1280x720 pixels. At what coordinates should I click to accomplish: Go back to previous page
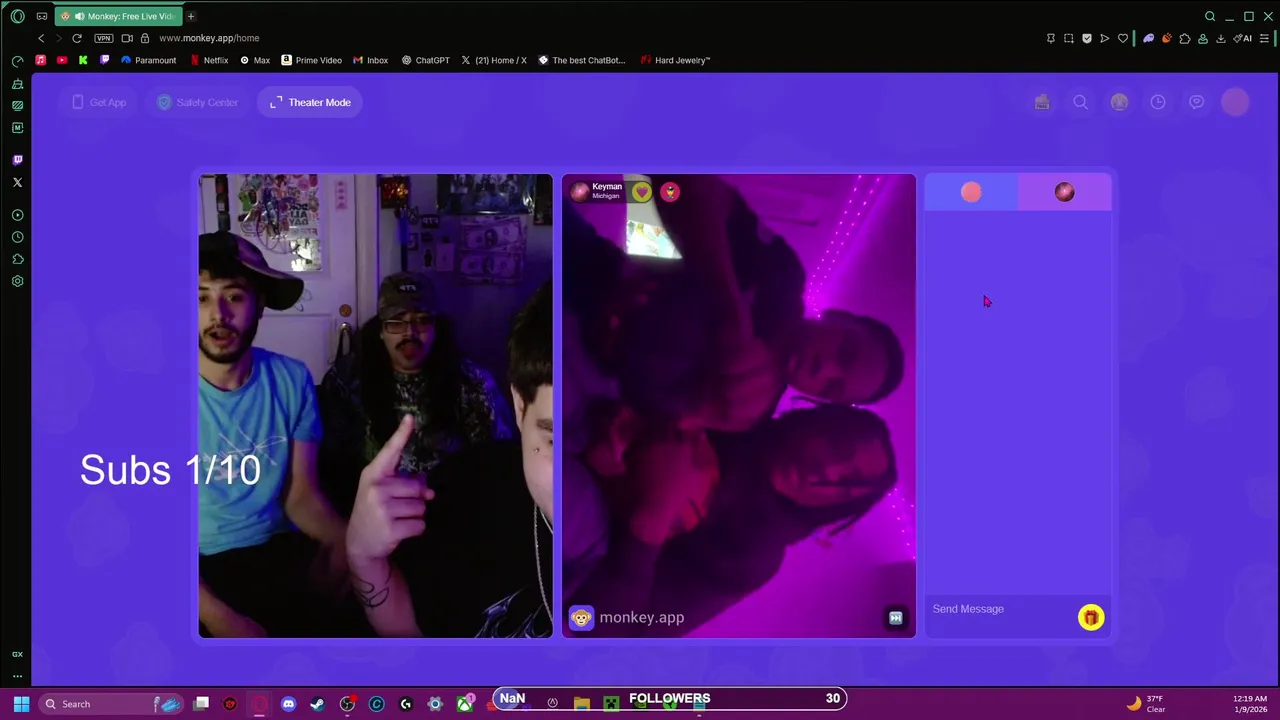41,38
